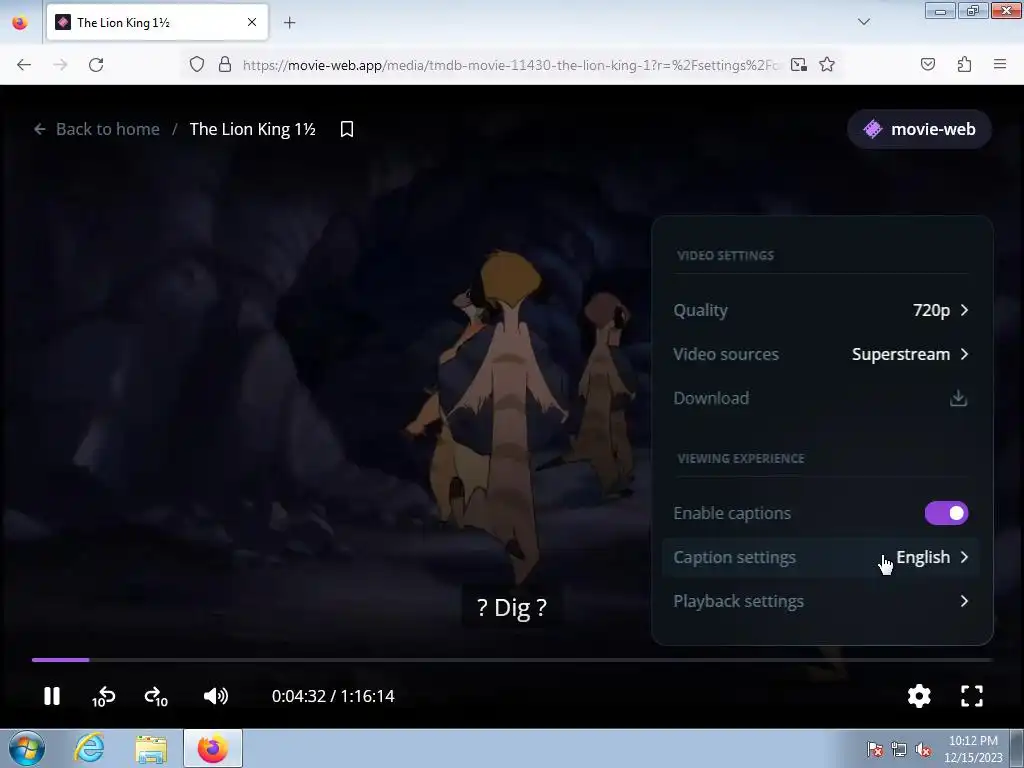Open Action Center flag icon
Screen dimensions: 1024x768
(875, 749)
